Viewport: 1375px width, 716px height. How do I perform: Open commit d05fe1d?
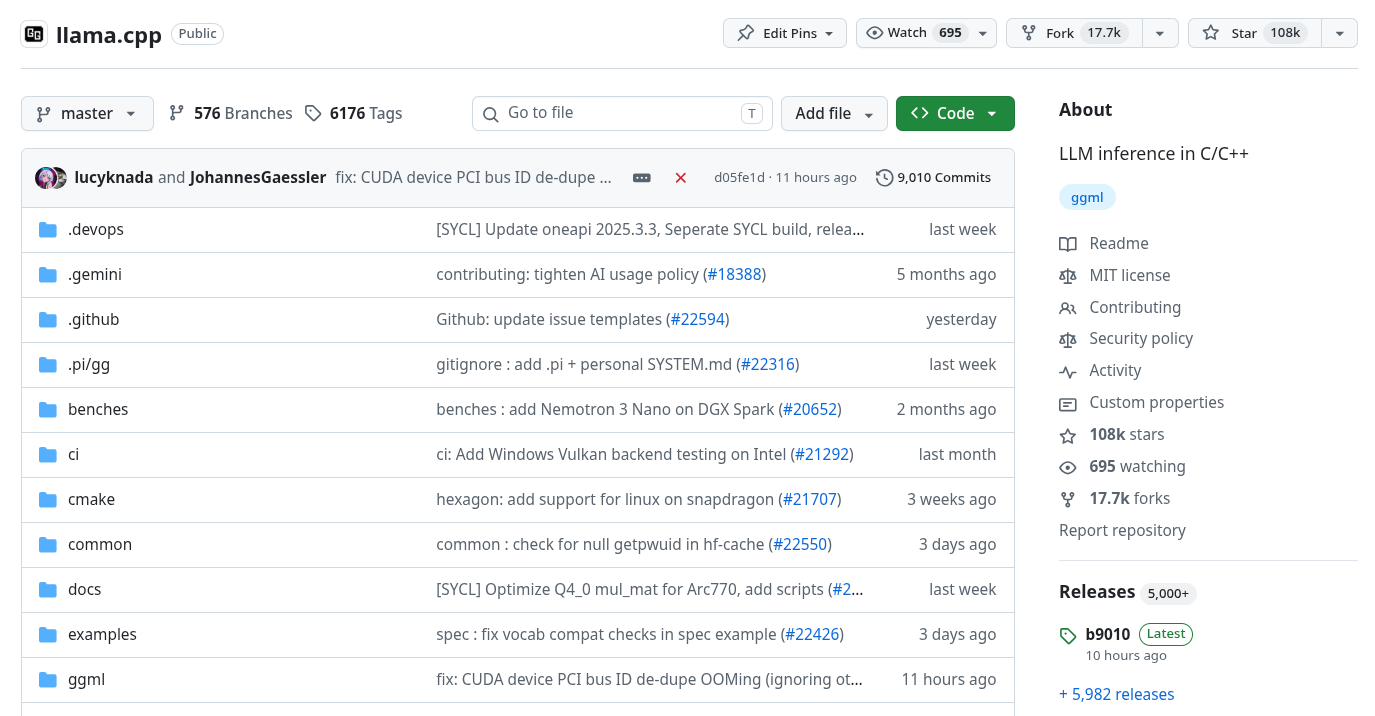739,178
